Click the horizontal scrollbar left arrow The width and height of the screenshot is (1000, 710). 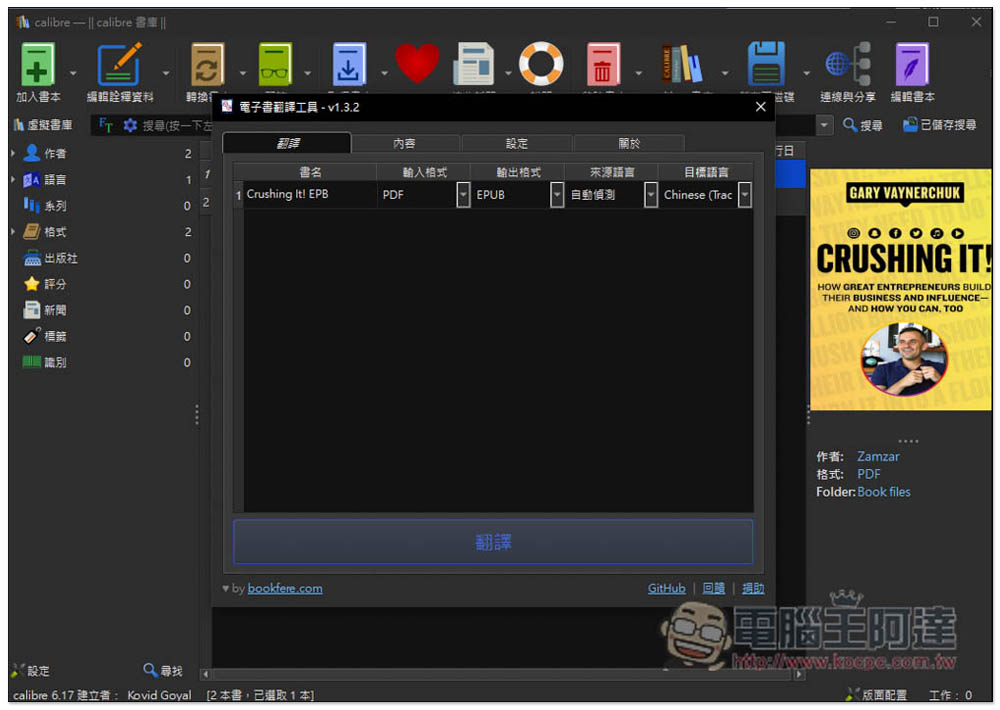point(205,674)
